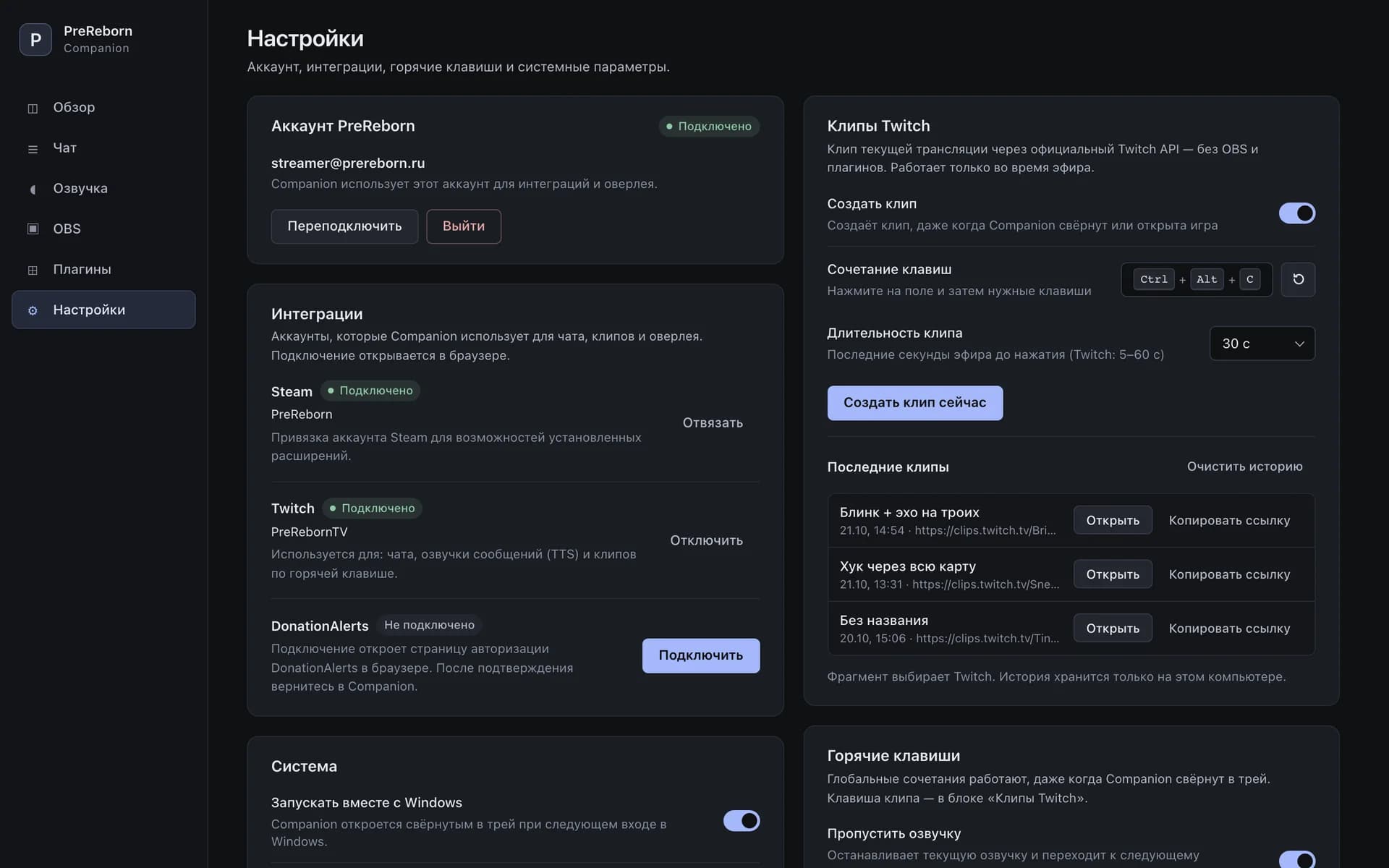Toggle the Создать клип switch
The image size is (1389, 868).
click(x=1297, y=213)
